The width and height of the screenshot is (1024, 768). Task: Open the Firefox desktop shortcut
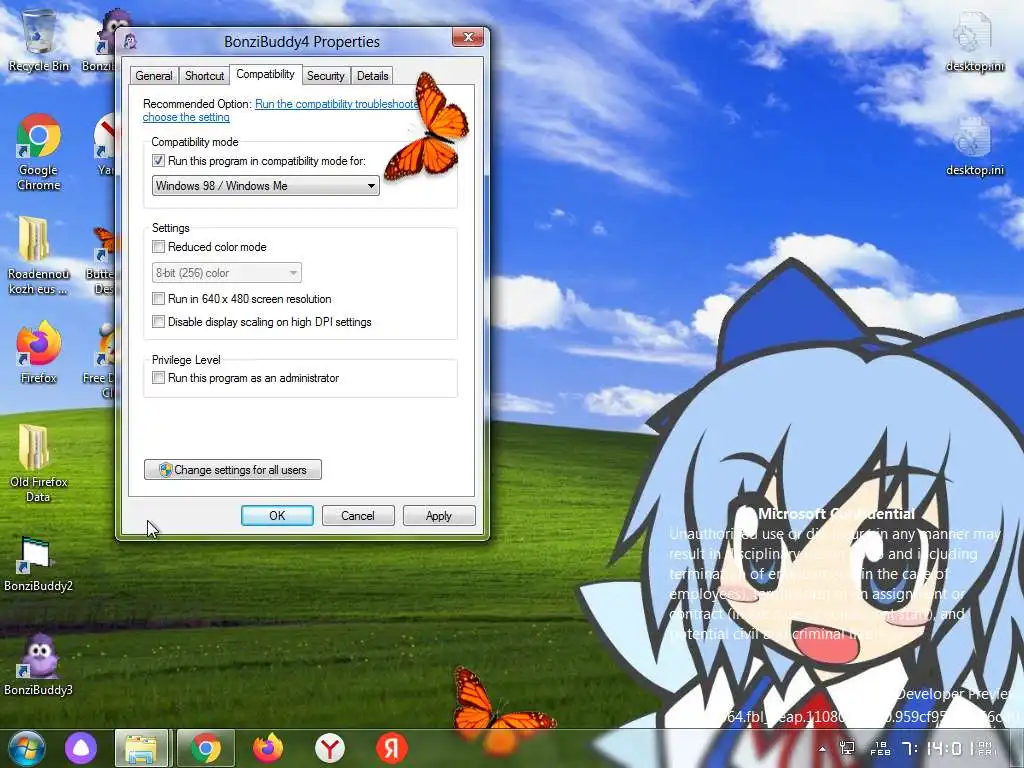(x=39, y=353)
